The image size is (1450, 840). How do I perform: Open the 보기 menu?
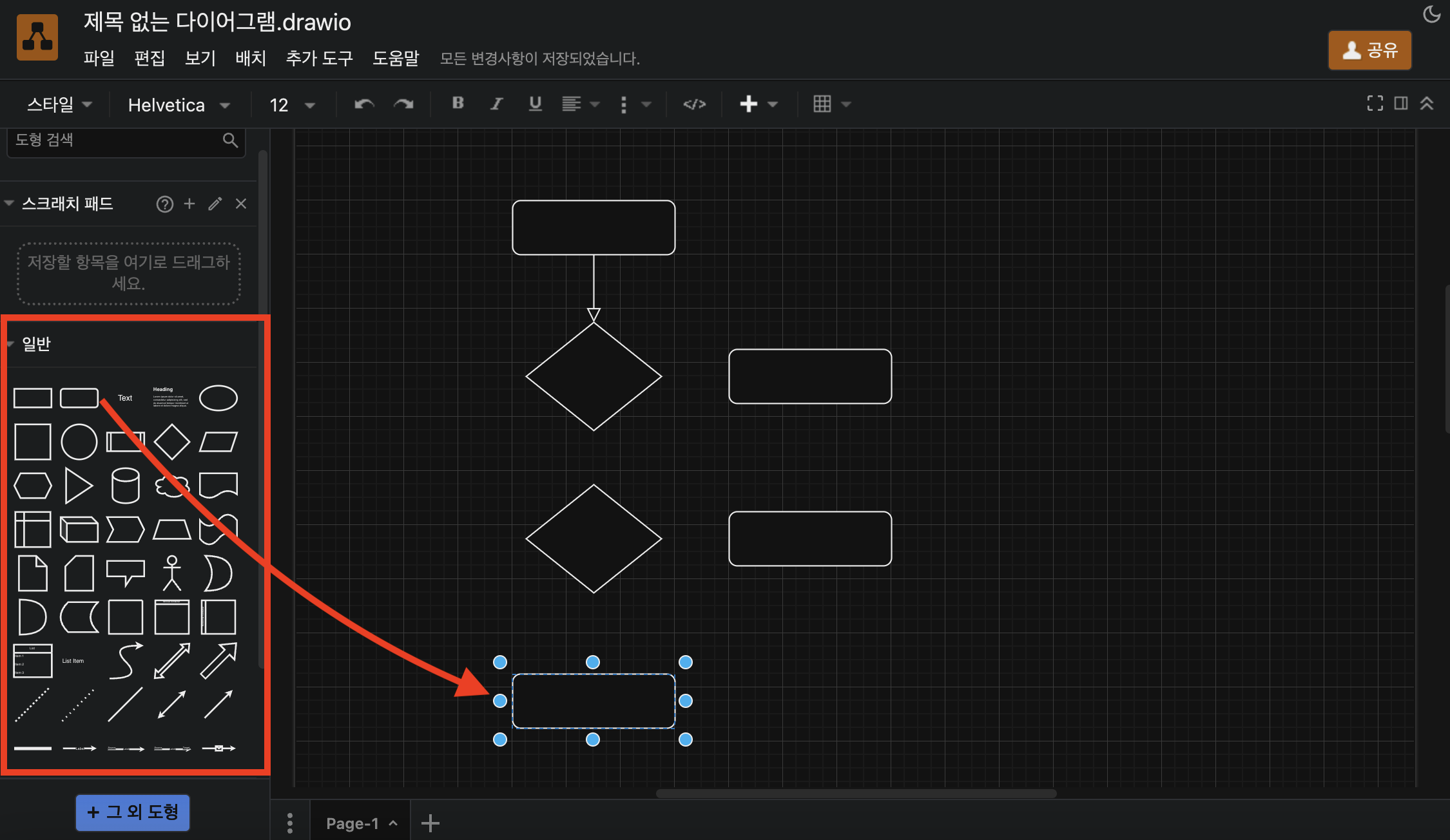pos(200,58)
